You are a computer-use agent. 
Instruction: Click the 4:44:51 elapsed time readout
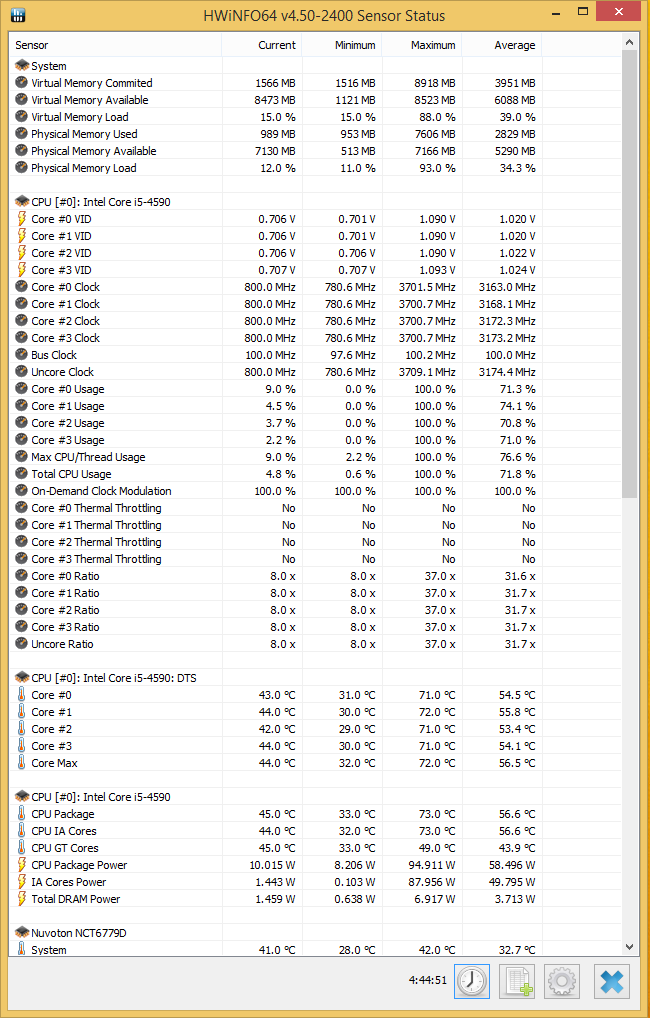point(428,980)
